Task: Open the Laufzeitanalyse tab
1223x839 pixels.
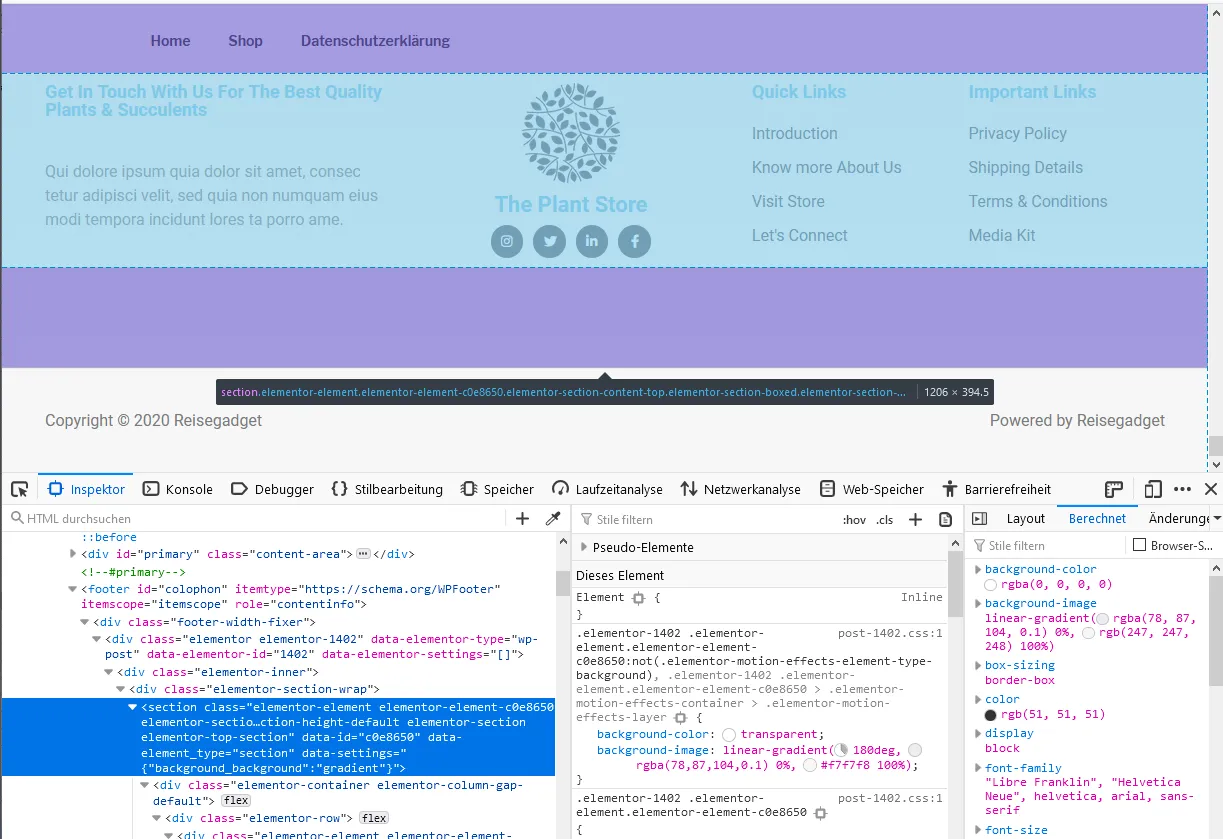Action: (x=607, y=489)
